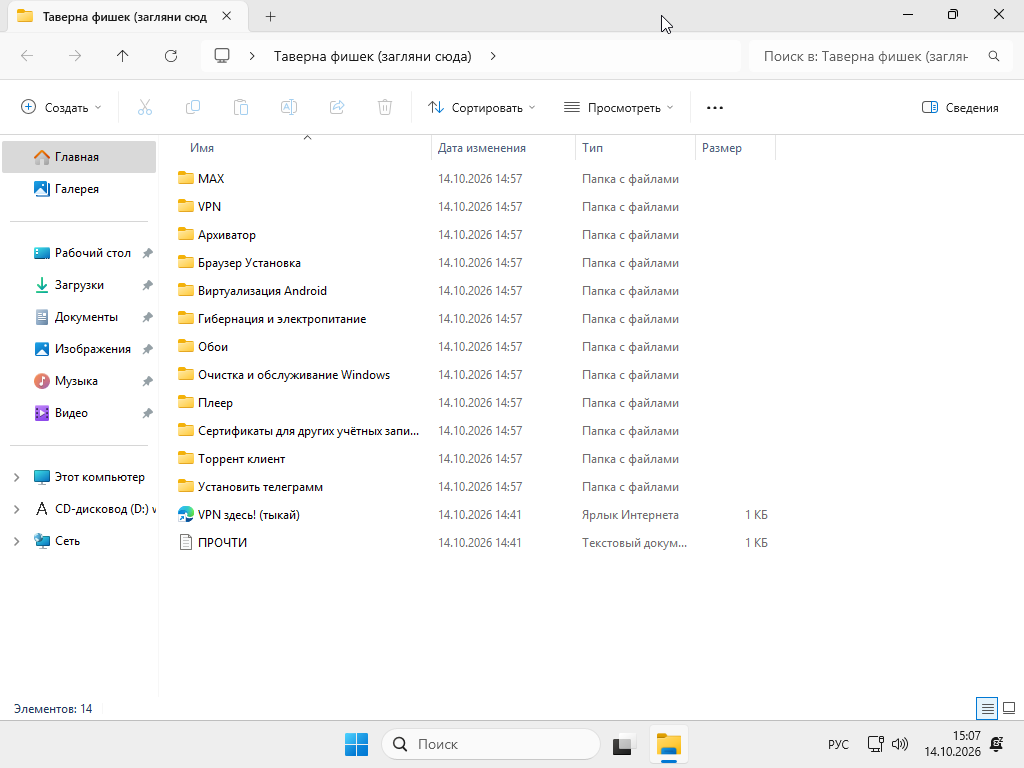The width and height of the screenshot is (1024, 768).
Task: Open network status tray icon
Action: point(875,744)
